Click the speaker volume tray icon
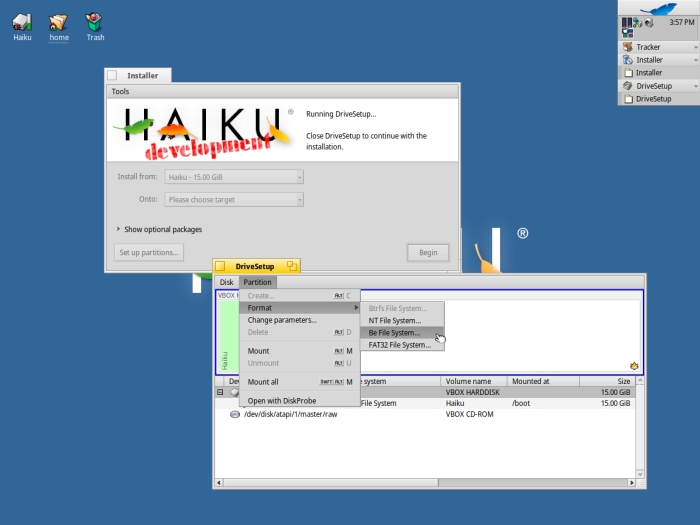 648,22
